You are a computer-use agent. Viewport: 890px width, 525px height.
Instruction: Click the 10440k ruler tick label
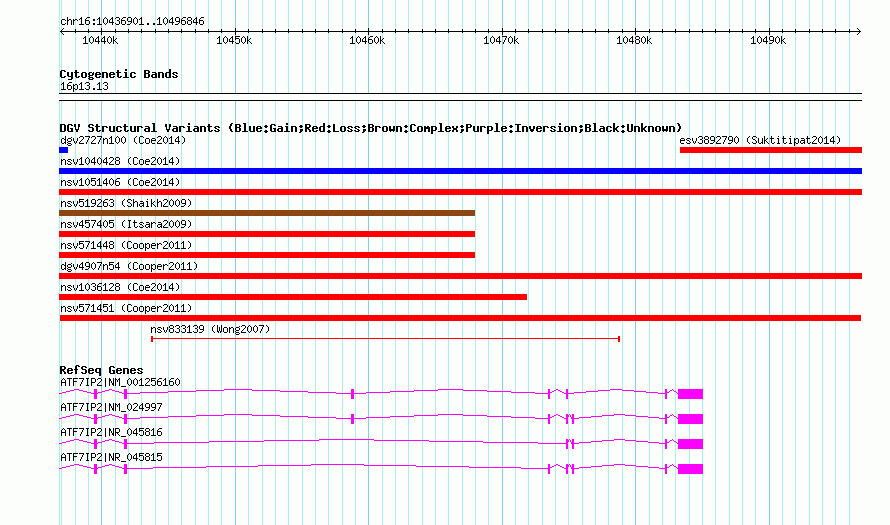point(100,40)
